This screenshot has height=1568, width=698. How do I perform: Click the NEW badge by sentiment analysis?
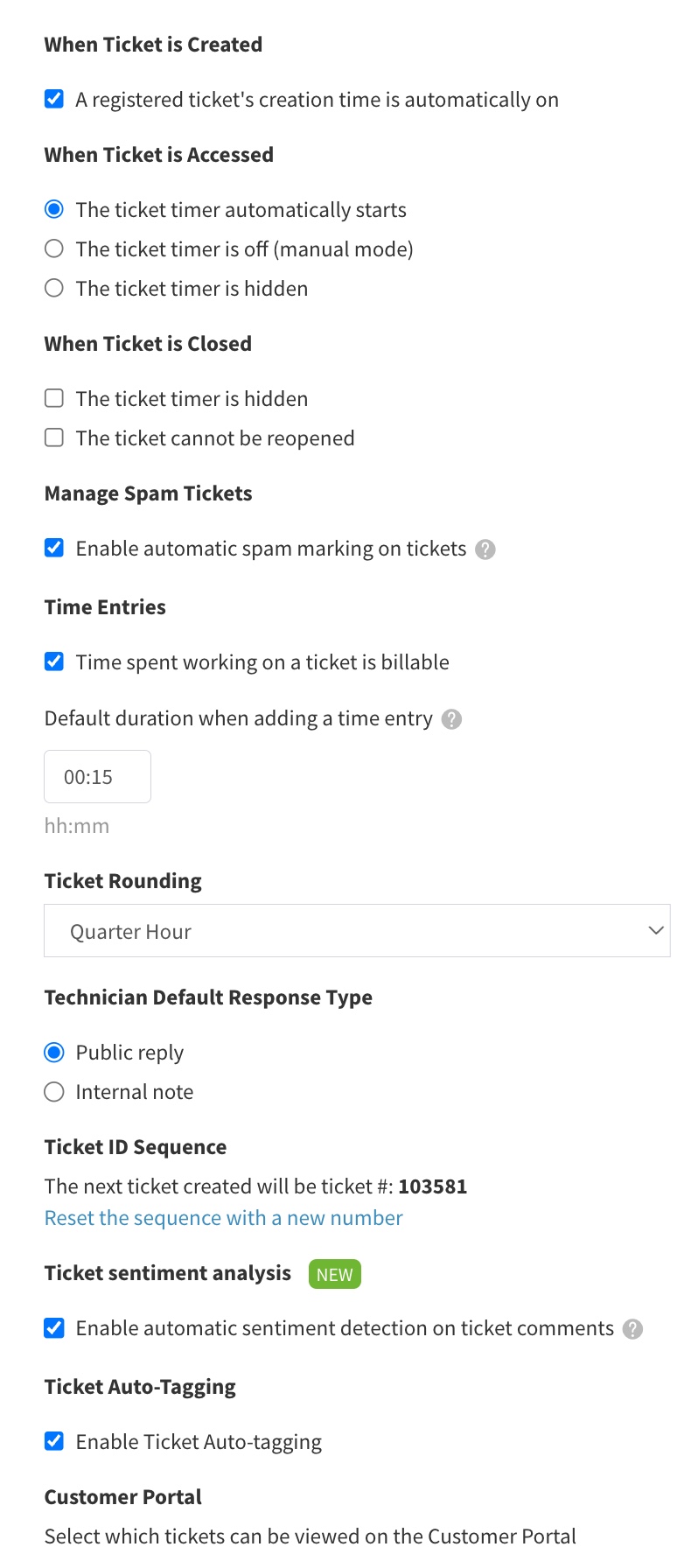pyautogui.click(x=334, y=1274)
